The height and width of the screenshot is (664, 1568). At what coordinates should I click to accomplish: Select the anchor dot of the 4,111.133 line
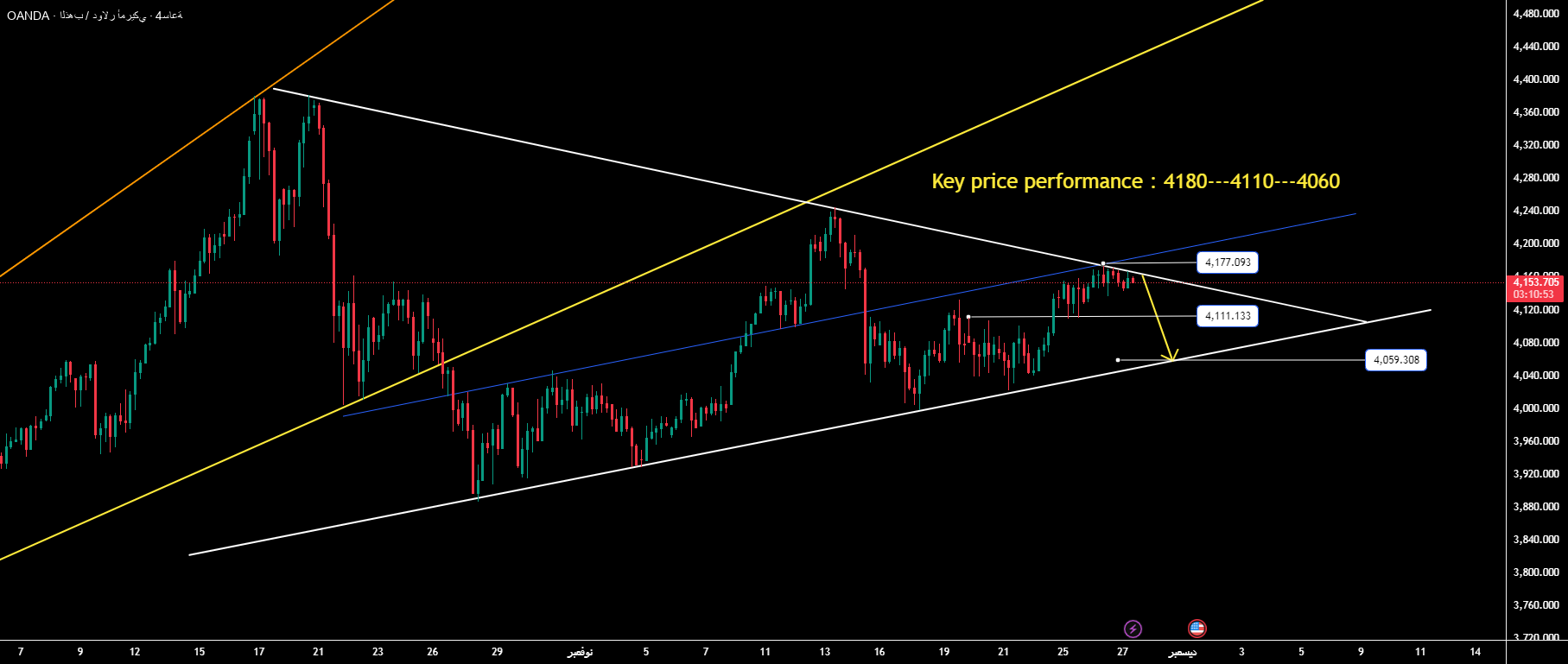(x=968, y=317)
